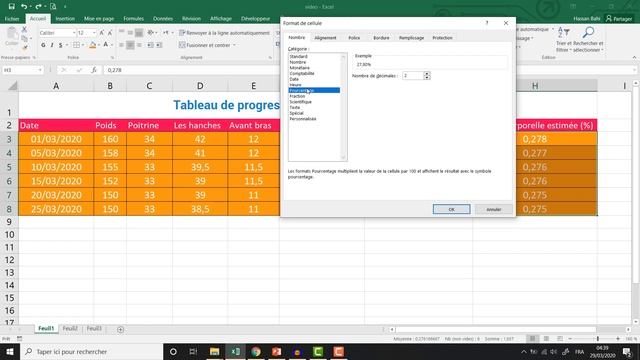This screenshot has width=640, height=360.
Task: Open Trier et filtrer dropdown
Action: 564,39
